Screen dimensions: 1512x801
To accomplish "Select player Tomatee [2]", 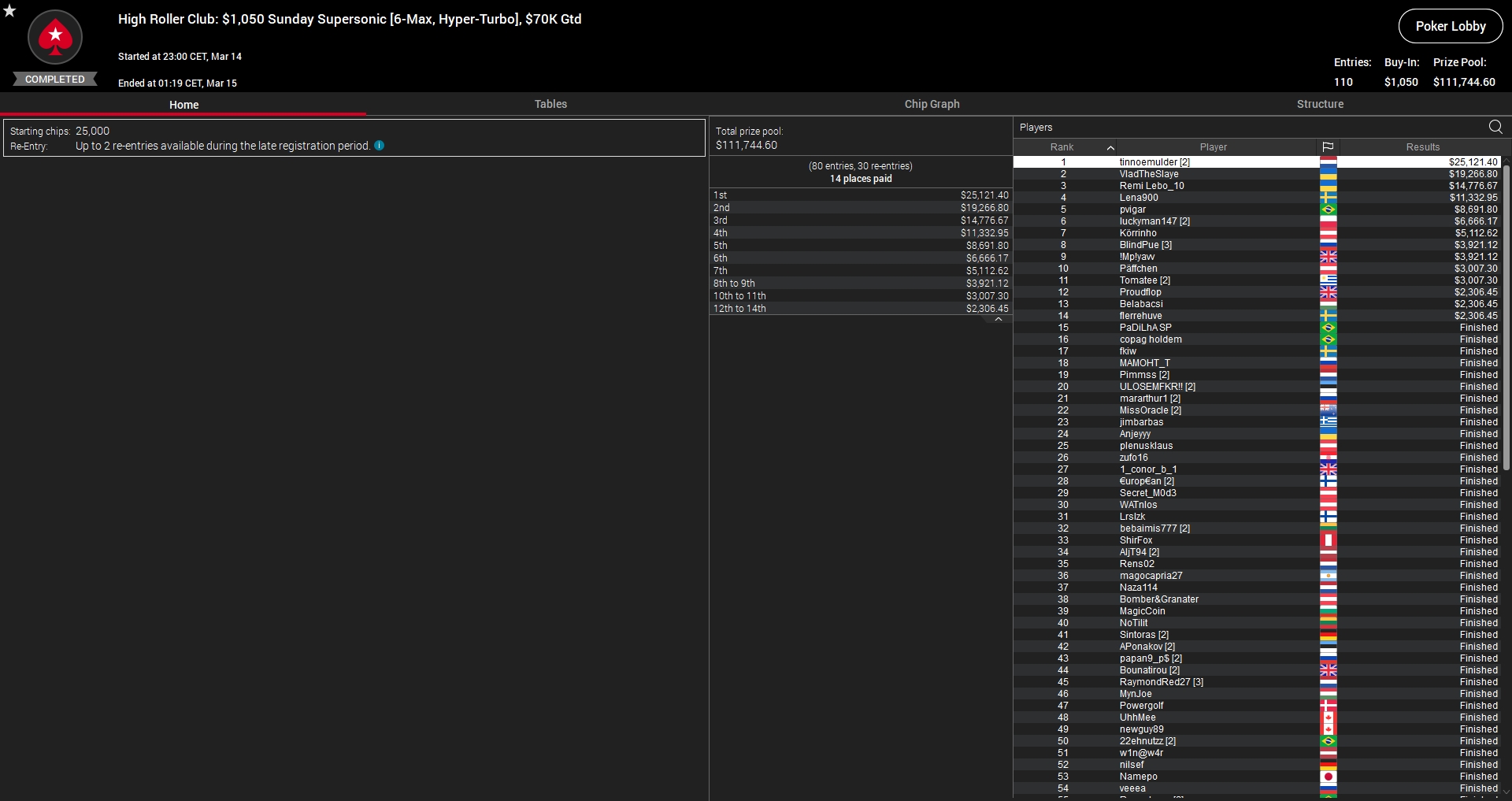I will [1258, 280].
